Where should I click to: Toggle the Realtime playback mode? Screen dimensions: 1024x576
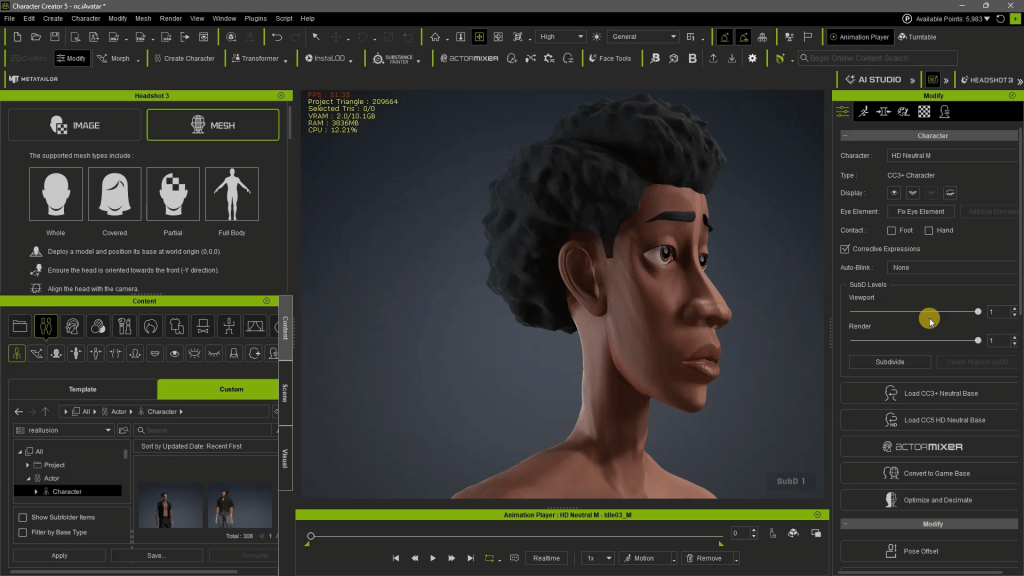click(546, 558)
